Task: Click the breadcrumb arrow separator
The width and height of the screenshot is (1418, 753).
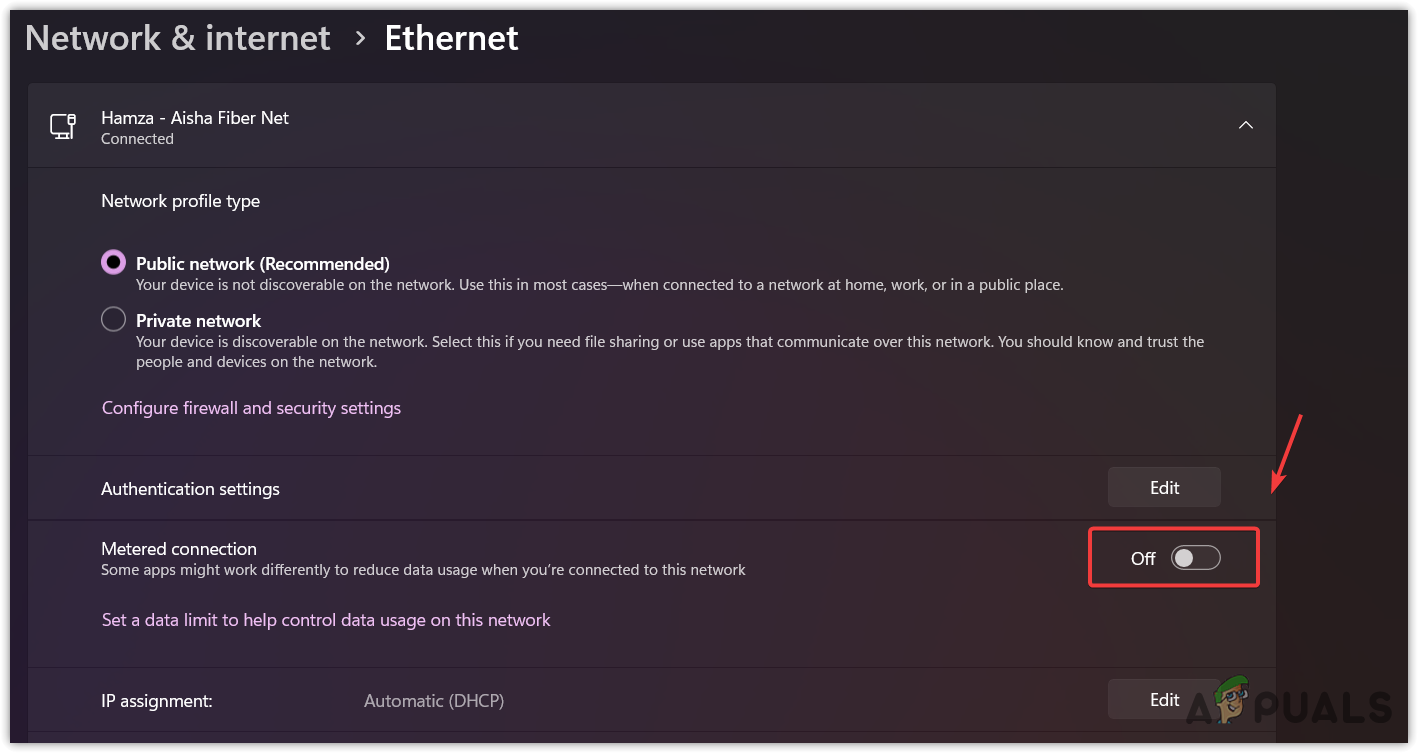Action: pos(360,39)
